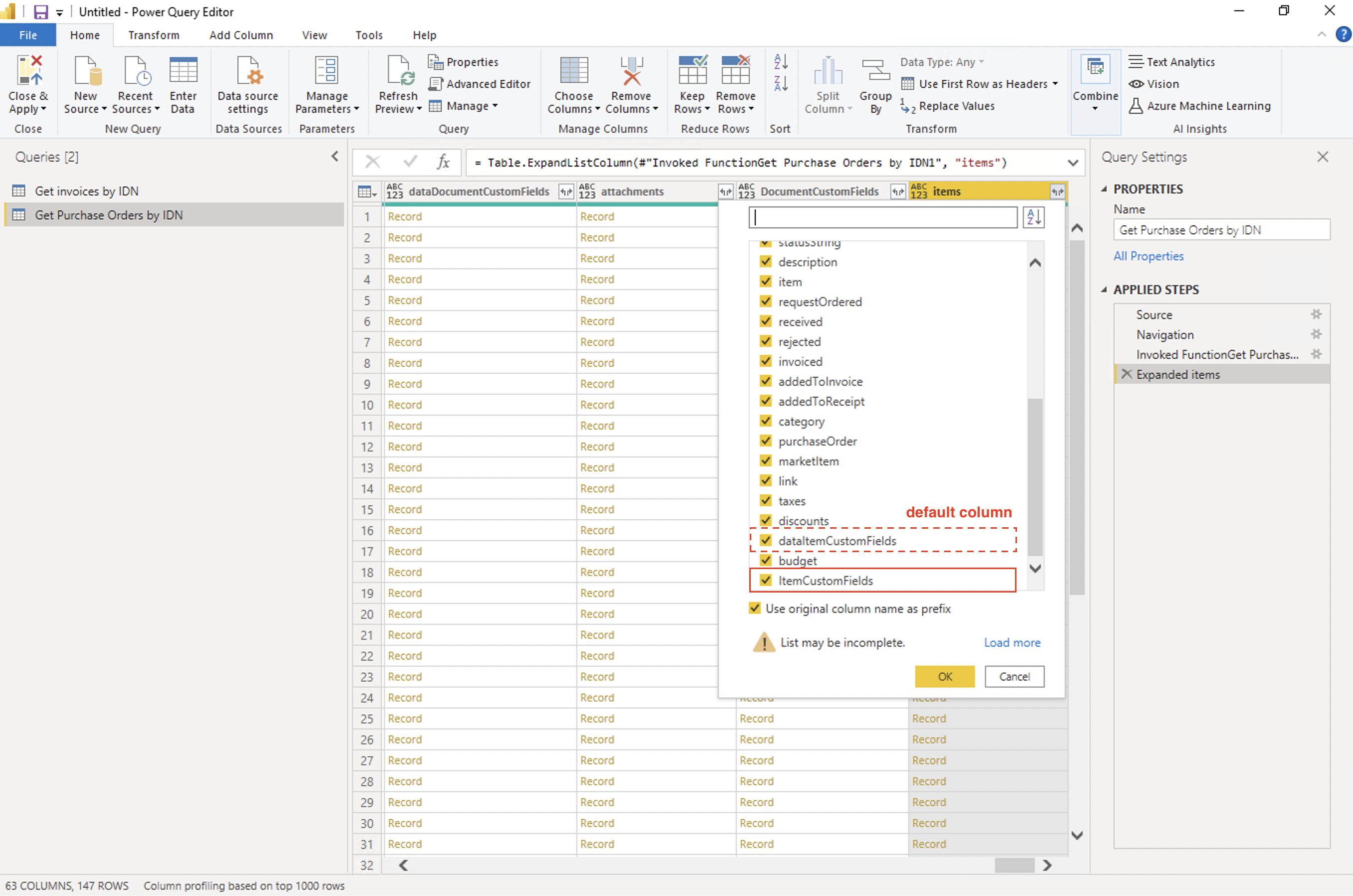The height and width of the screenshot is (896, 1353).
Task: Open Data source settings
Action: [x=247, y=85]
